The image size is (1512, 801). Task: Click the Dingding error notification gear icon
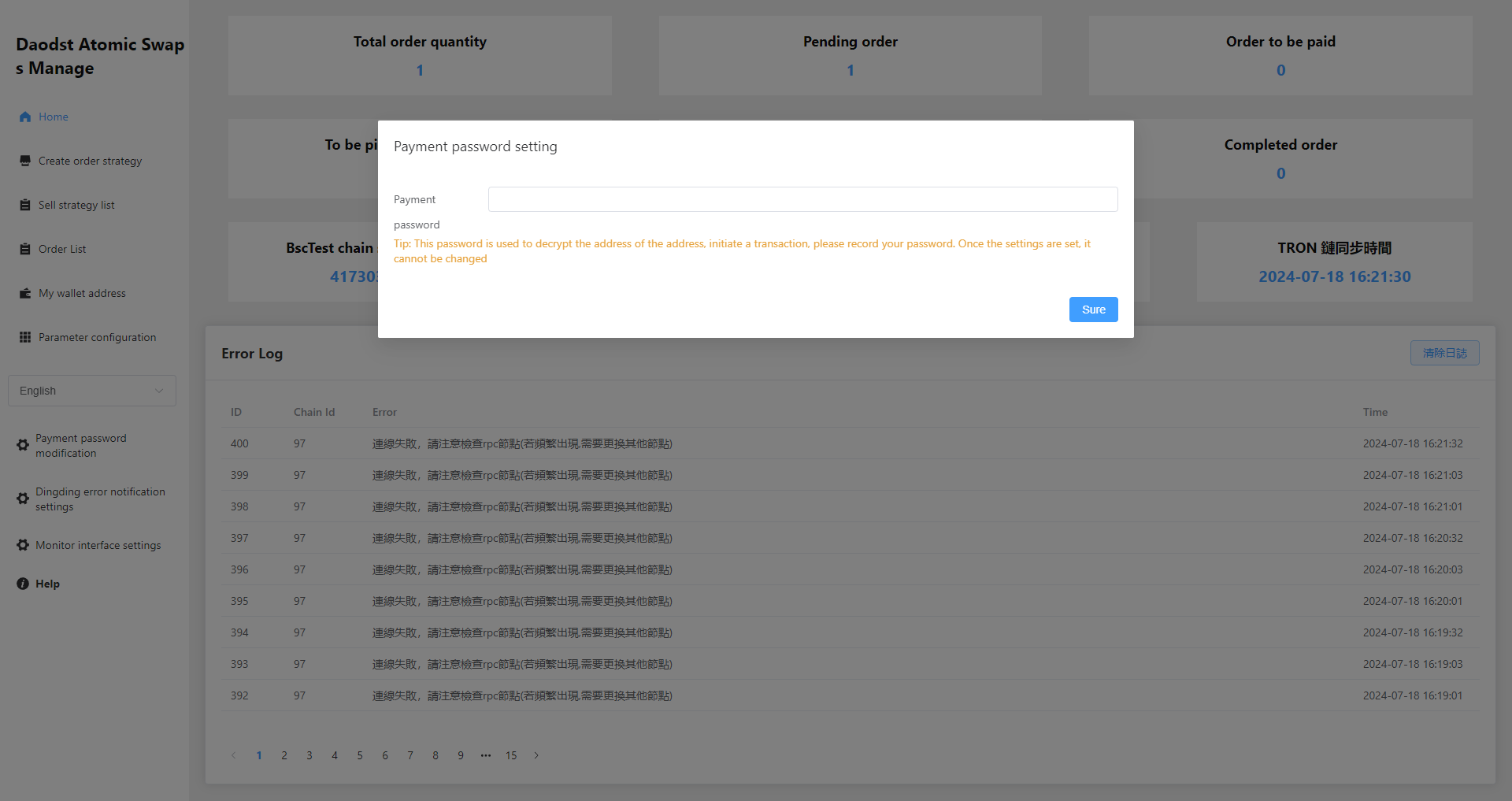tap(23, 499)
